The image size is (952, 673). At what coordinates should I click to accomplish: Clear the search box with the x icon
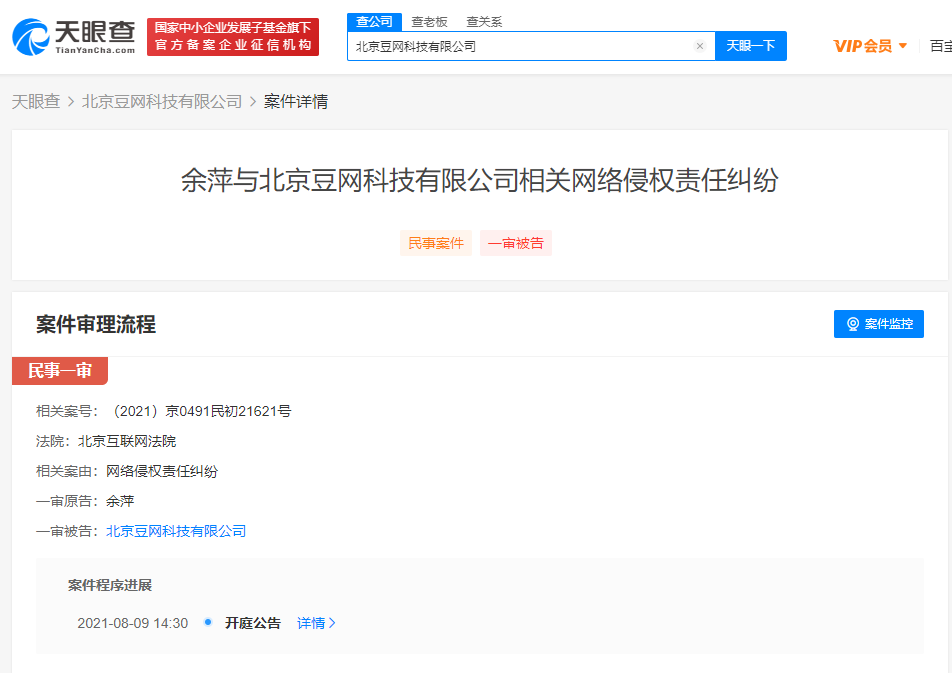point(699,46)
